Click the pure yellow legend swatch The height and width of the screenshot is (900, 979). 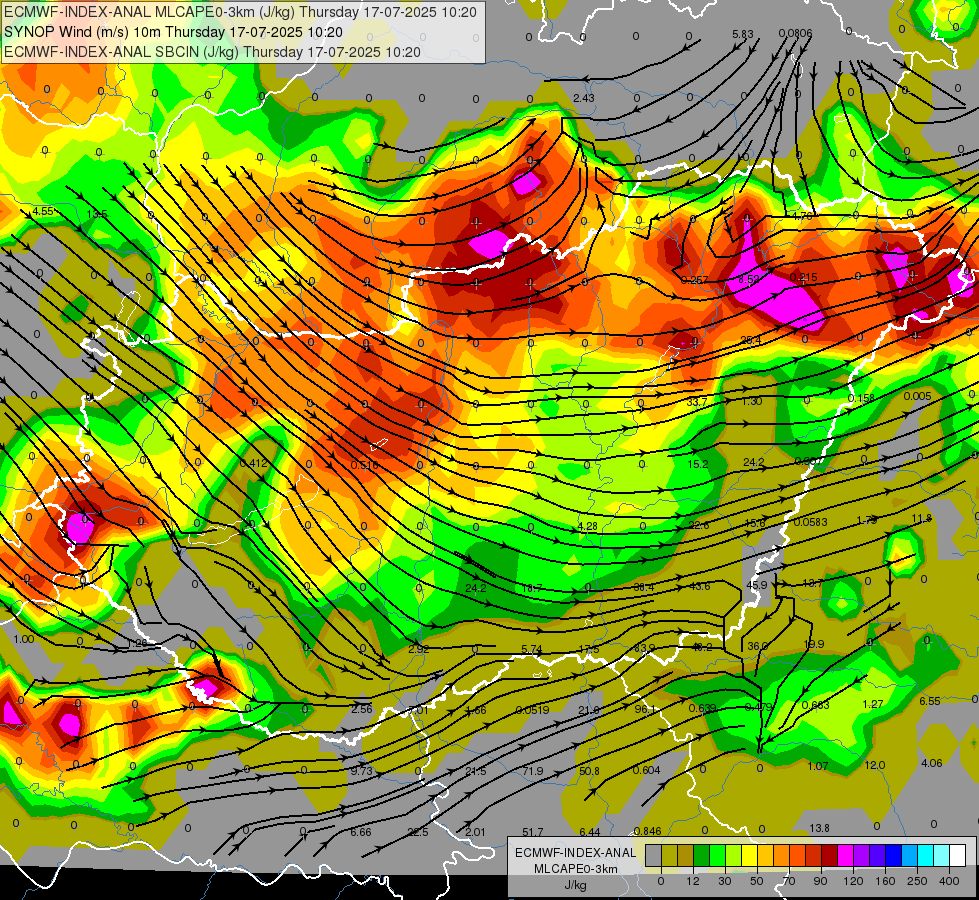[750, 855]
